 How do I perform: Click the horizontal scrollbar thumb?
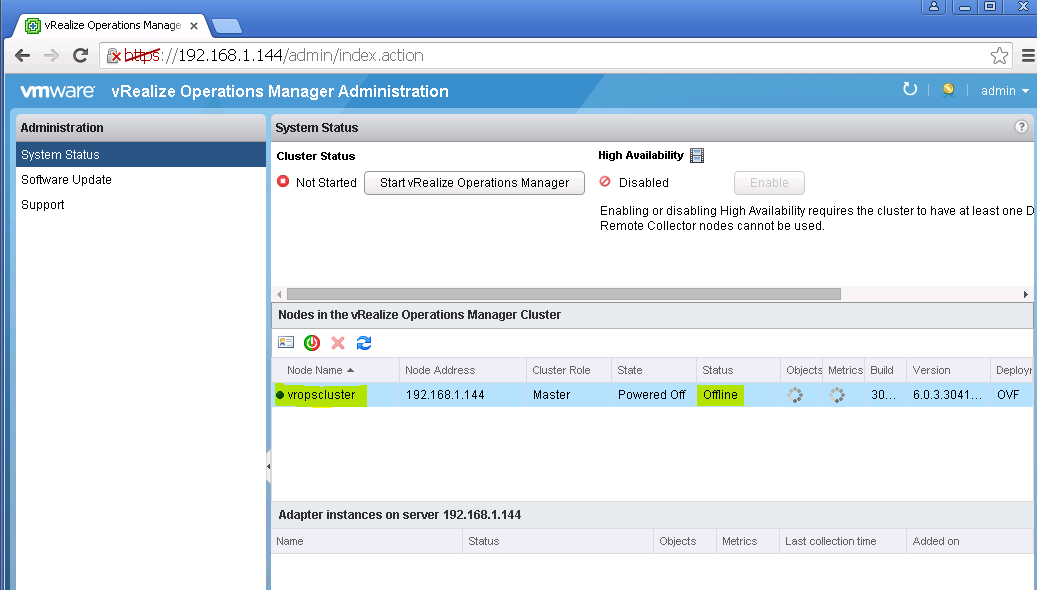[563, 294]
